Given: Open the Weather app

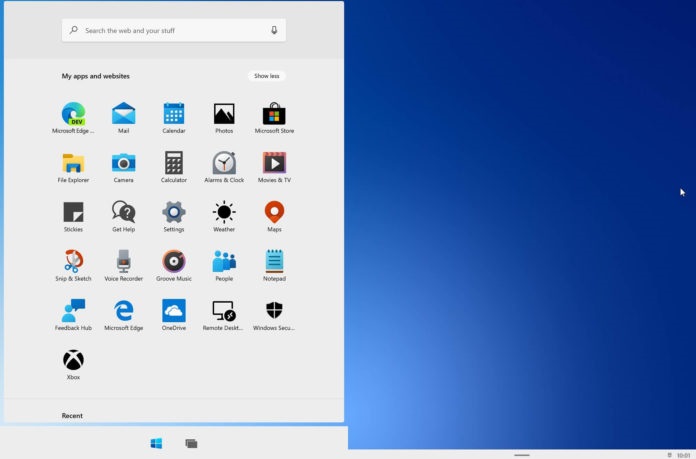Looking at the screenshot, I should tap(224, 212).
